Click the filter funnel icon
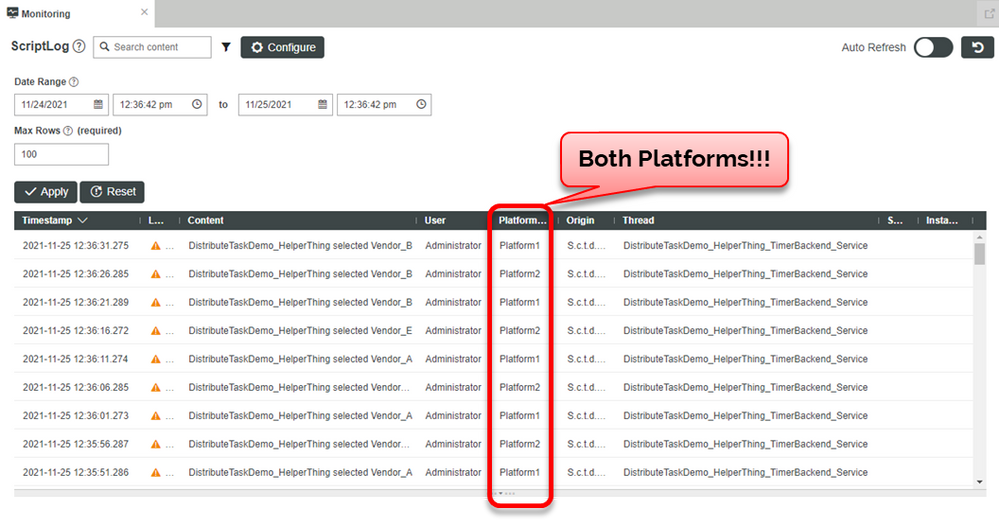 (x=226, y=47)
